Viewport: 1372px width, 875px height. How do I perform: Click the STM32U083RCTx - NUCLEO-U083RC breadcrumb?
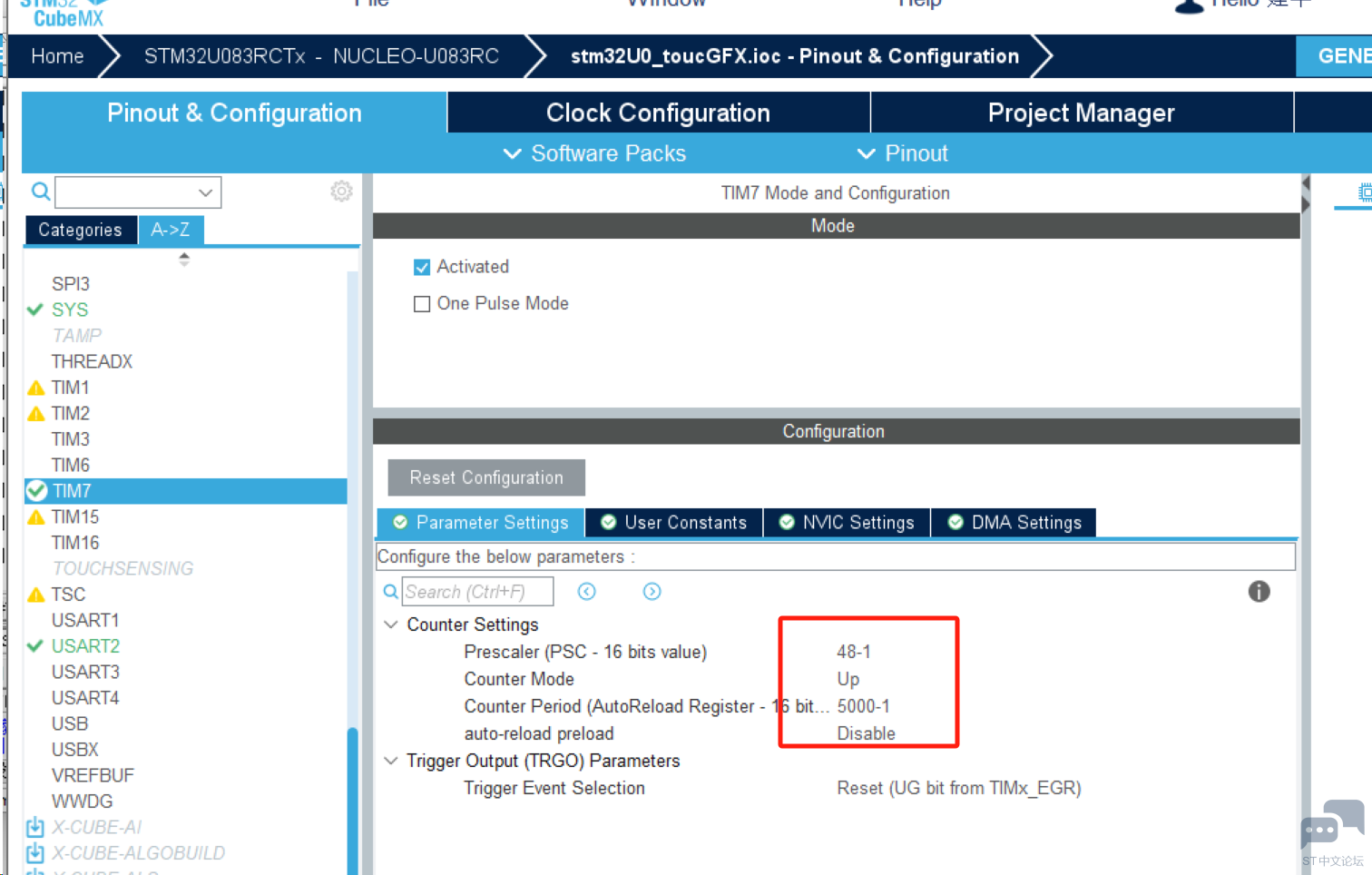click(321, 56)
